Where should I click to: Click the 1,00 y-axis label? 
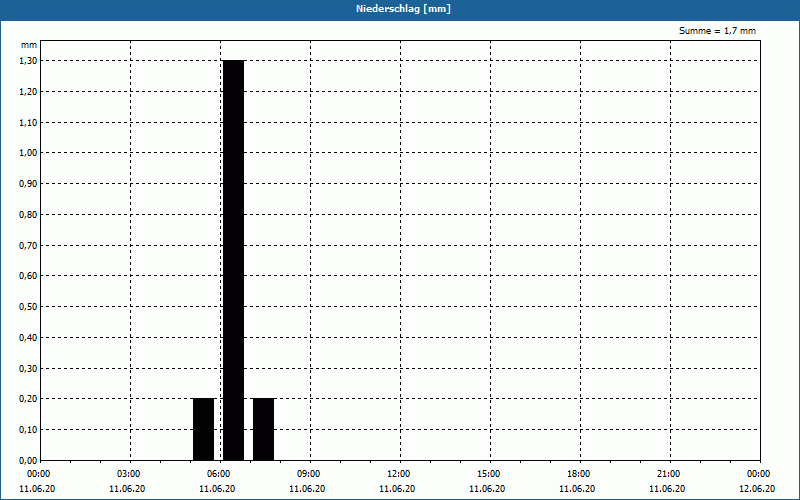tap(28, 153)
